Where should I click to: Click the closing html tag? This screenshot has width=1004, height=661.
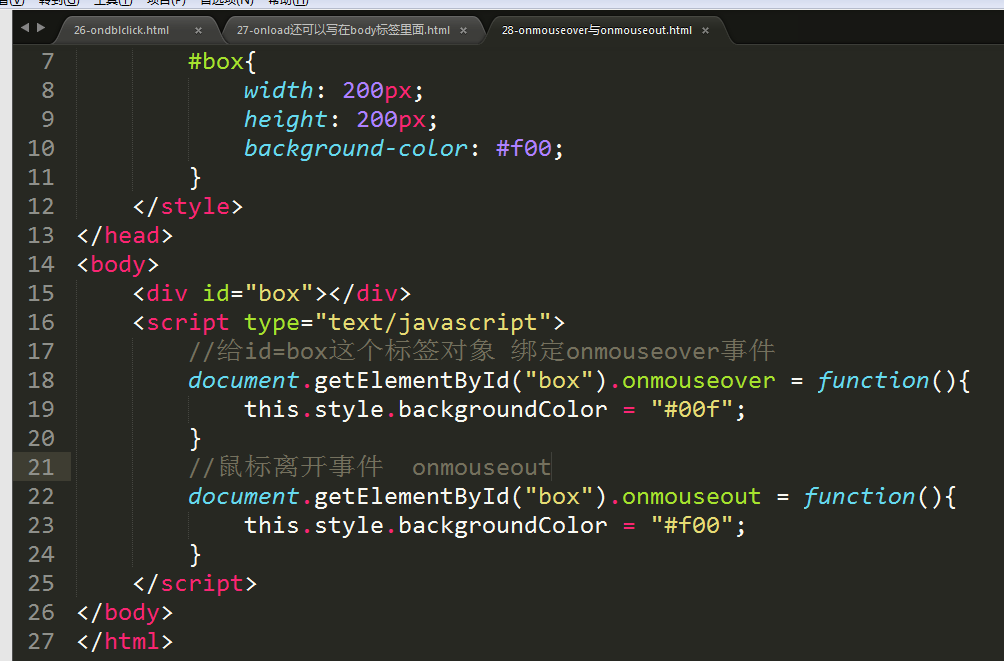(x=125, y=641)
